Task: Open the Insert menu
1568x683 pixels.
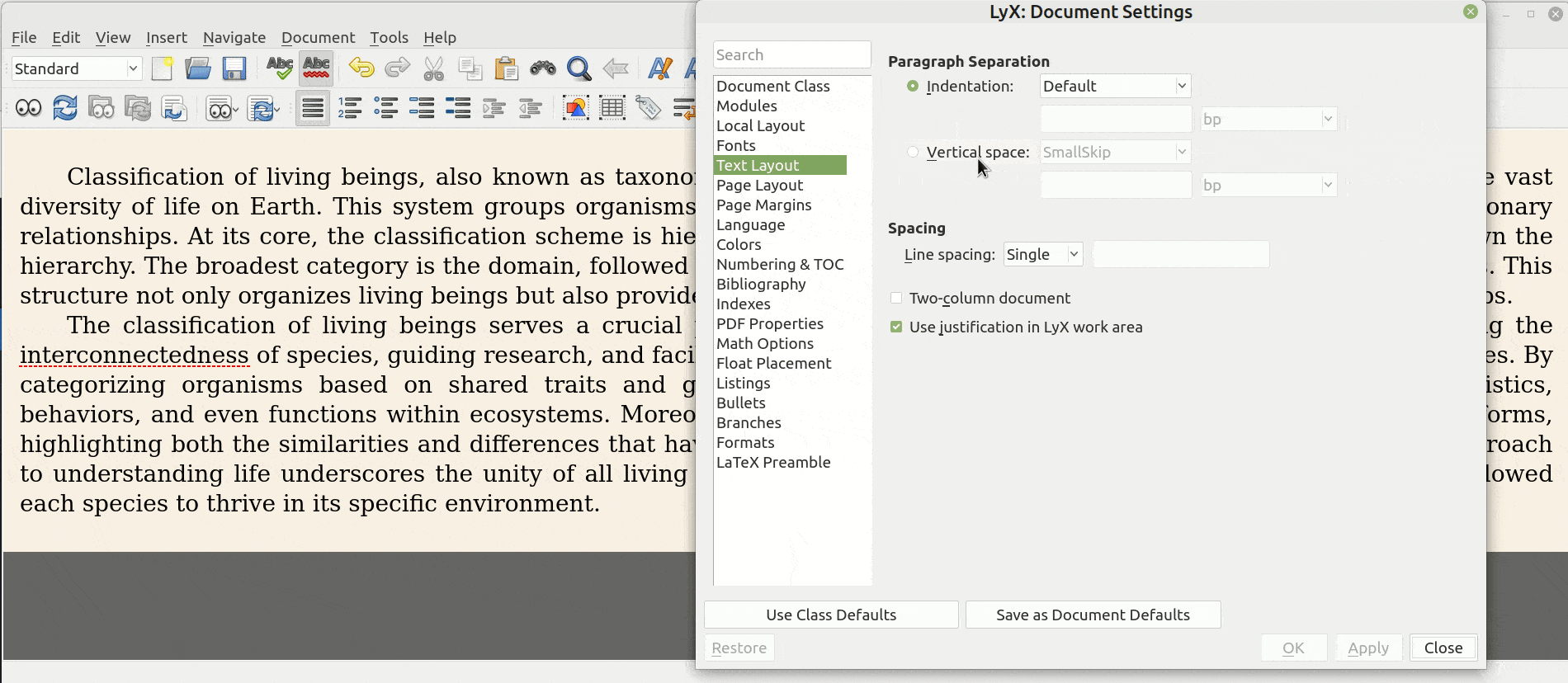Action: pyautogui.click(x=167, y=37)
